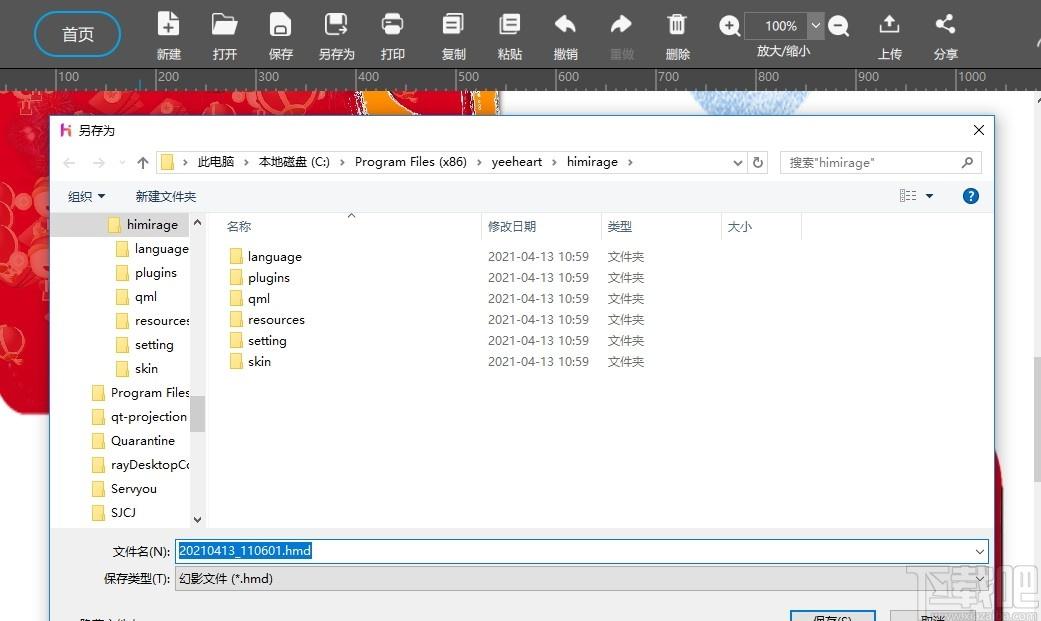Screen dimensions: 1041x621
Task: Select skin in the folder tree
Action: pyautogui.click(x=137, y=368)
